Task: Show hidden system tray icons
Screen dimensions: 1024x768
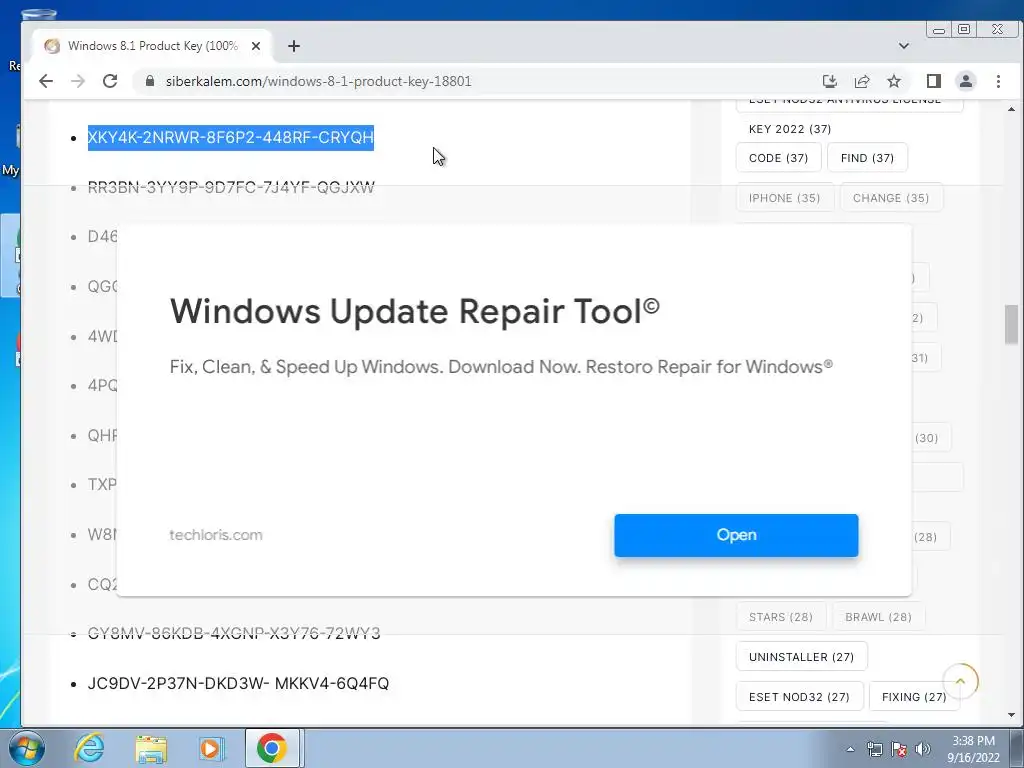Action: [x=850, y=749]
